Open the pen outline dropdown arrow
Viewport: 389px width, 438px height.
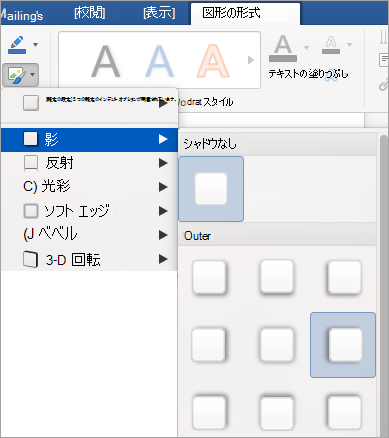[35, 45]
